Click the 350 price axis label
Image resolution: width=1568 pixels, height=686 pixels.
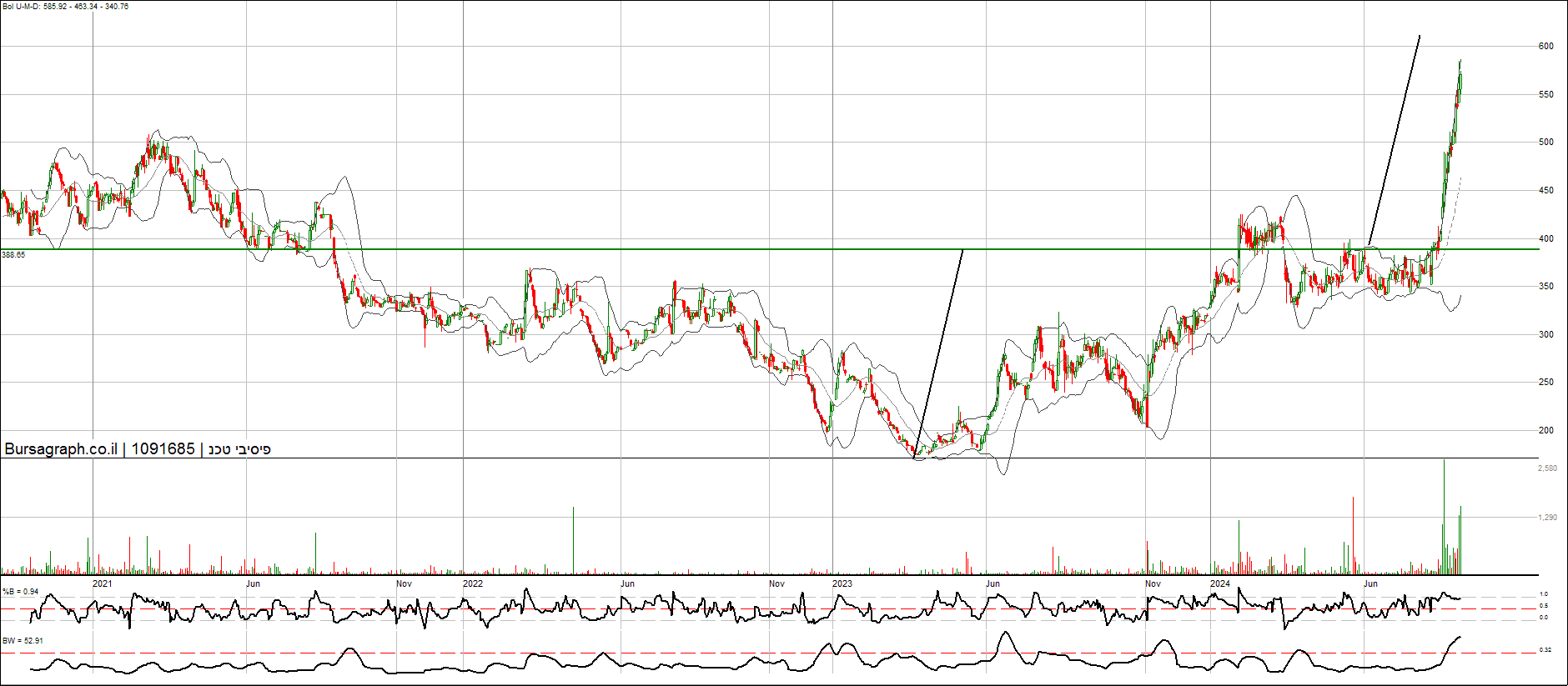1545,287
